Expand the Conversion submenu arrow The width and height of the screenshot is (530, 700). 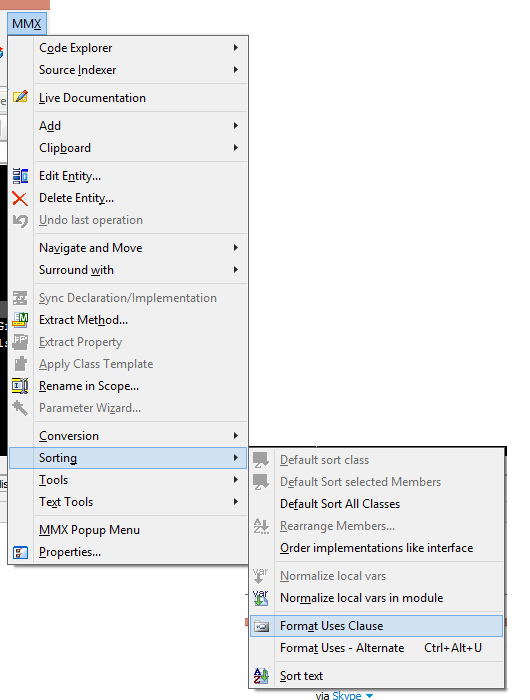click(x=236, y=436)
